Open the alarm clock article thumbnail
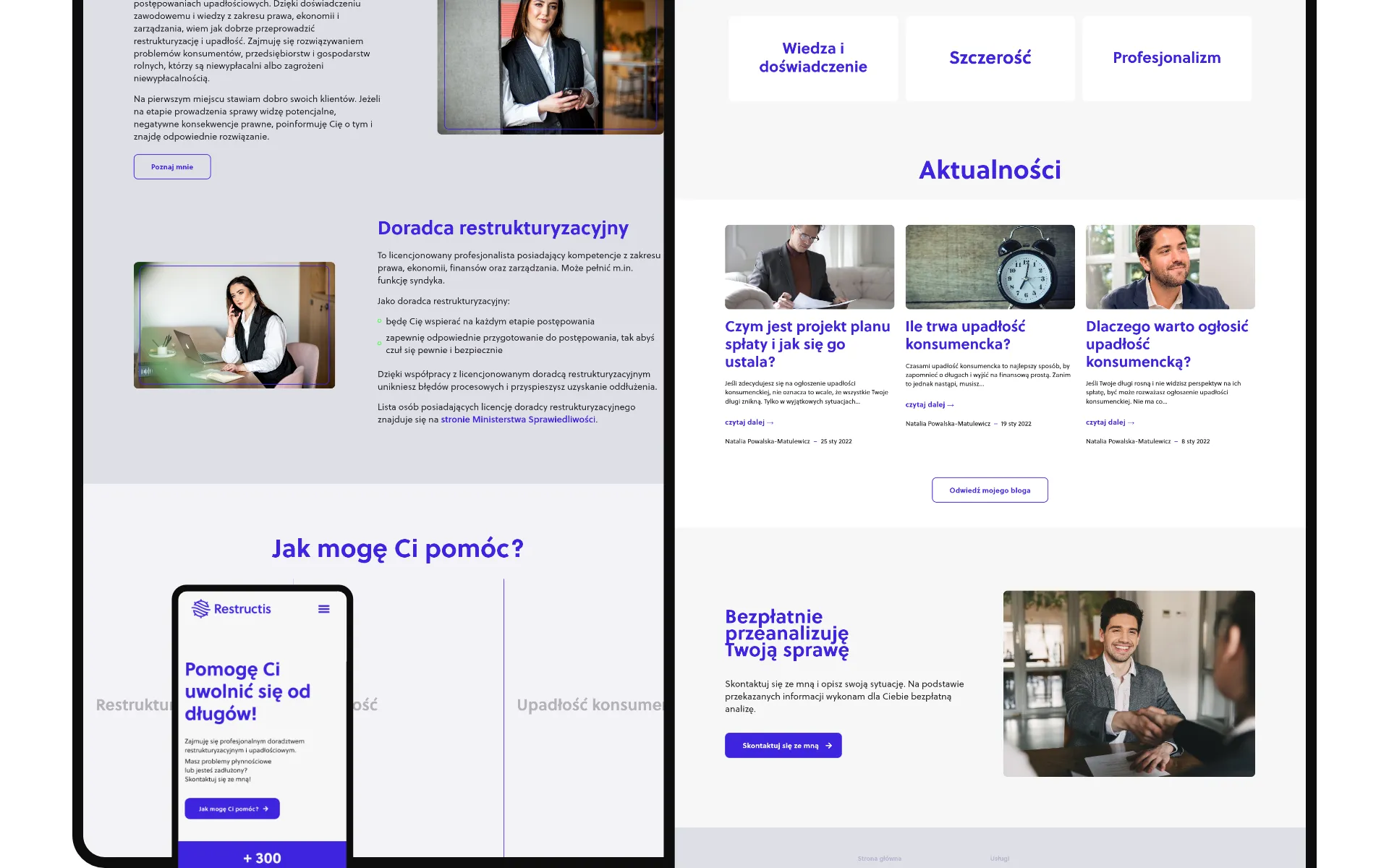The height and width of the screenshot is (868, 1389). (990, 267)
